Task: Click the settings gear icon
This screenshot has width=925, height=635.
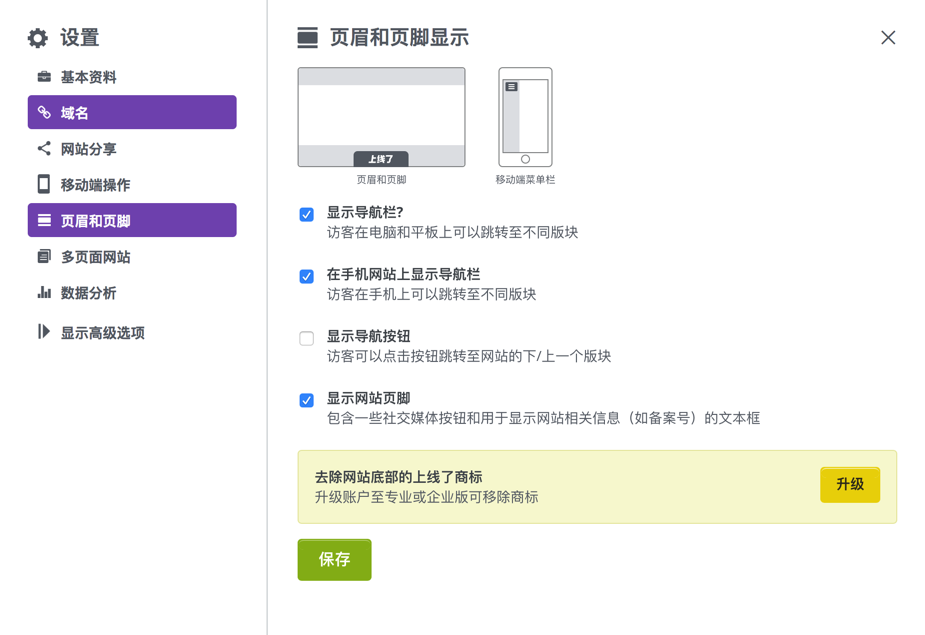Action: tap(38, 38)
